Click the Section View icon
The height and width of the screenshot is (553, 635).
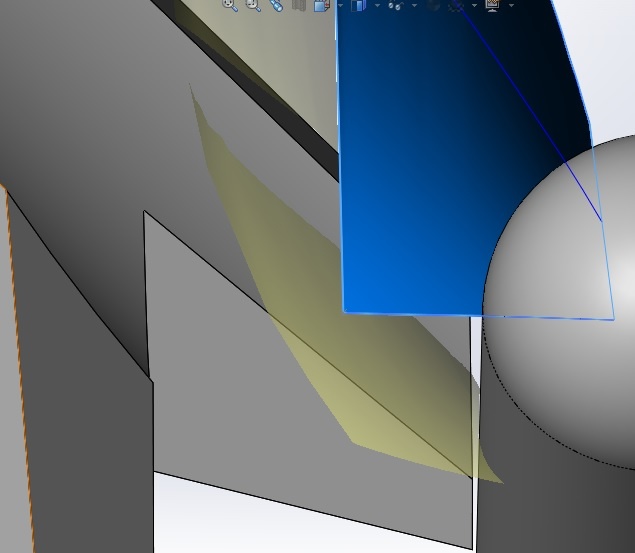coord(299,4)
